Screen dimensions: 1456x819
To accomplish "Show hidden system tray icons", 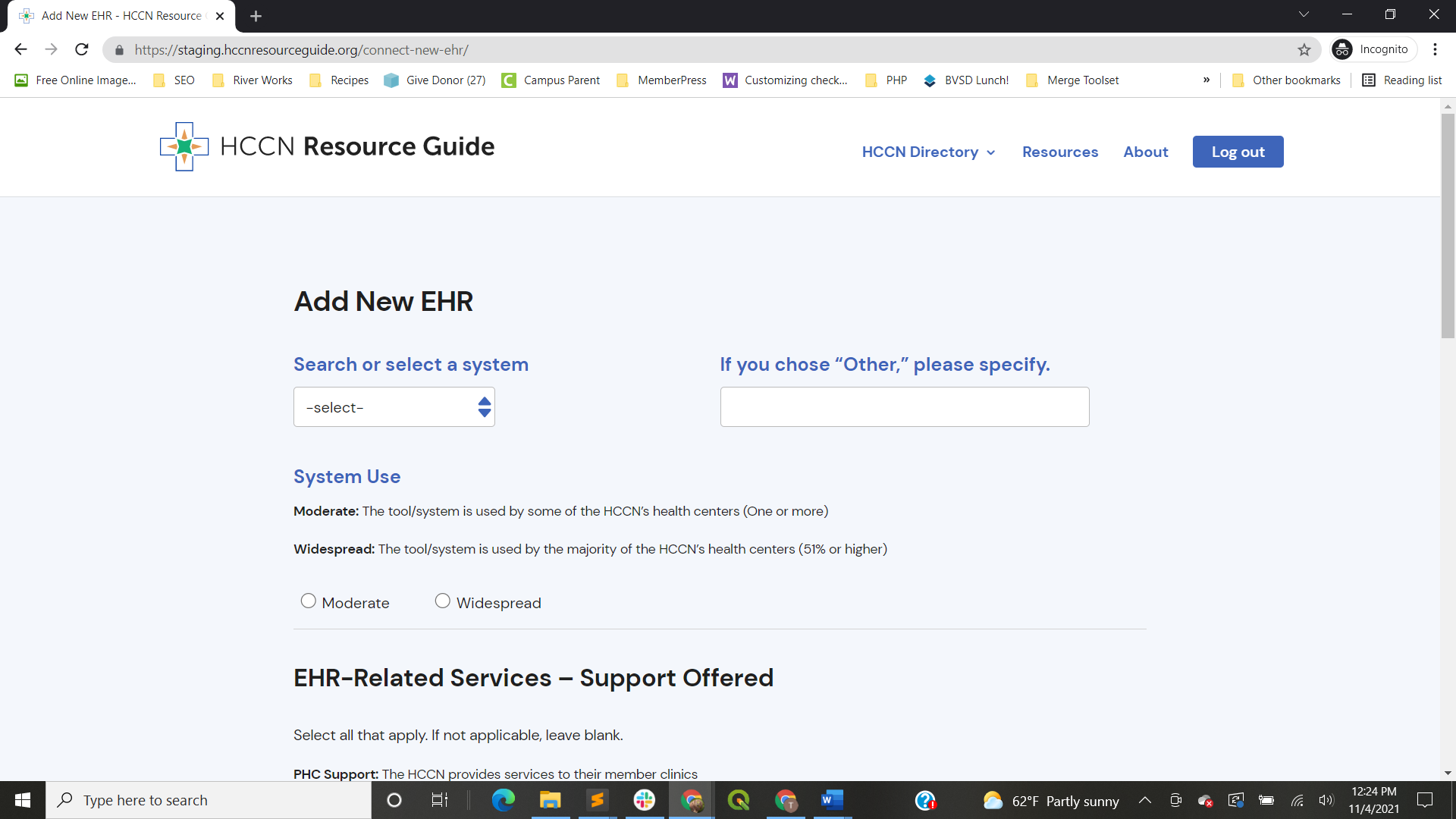I will pos(1145,800).
